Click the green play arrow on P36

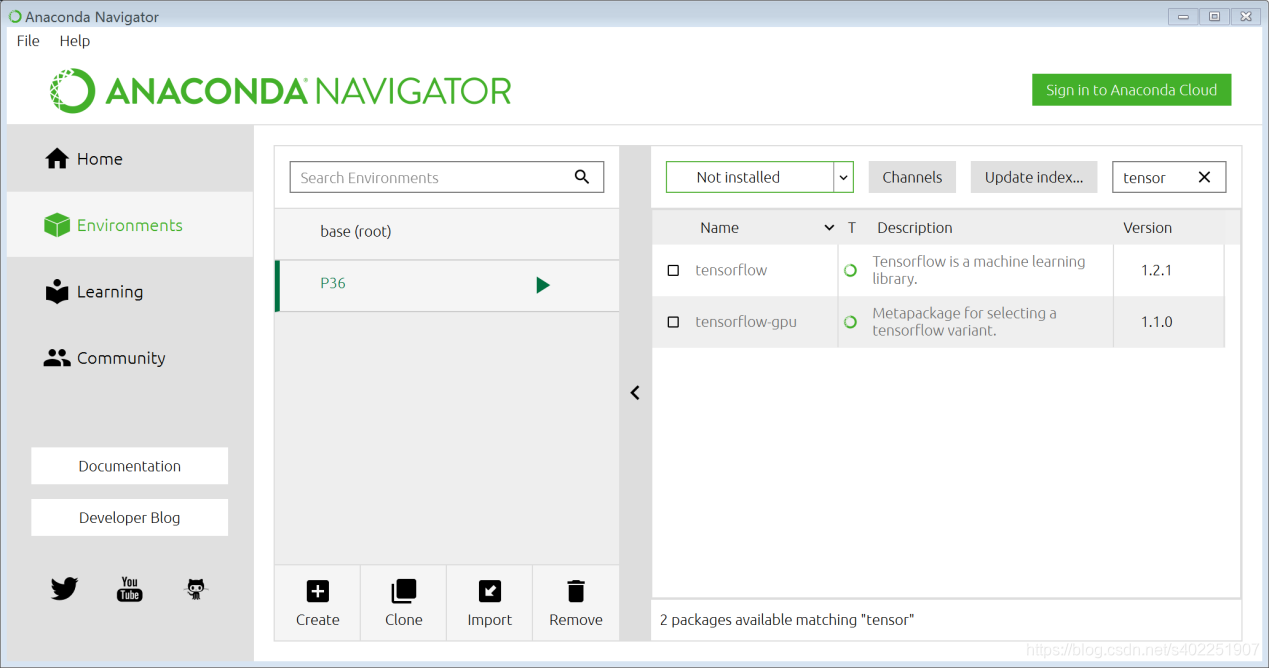click(x=543, y=285)
